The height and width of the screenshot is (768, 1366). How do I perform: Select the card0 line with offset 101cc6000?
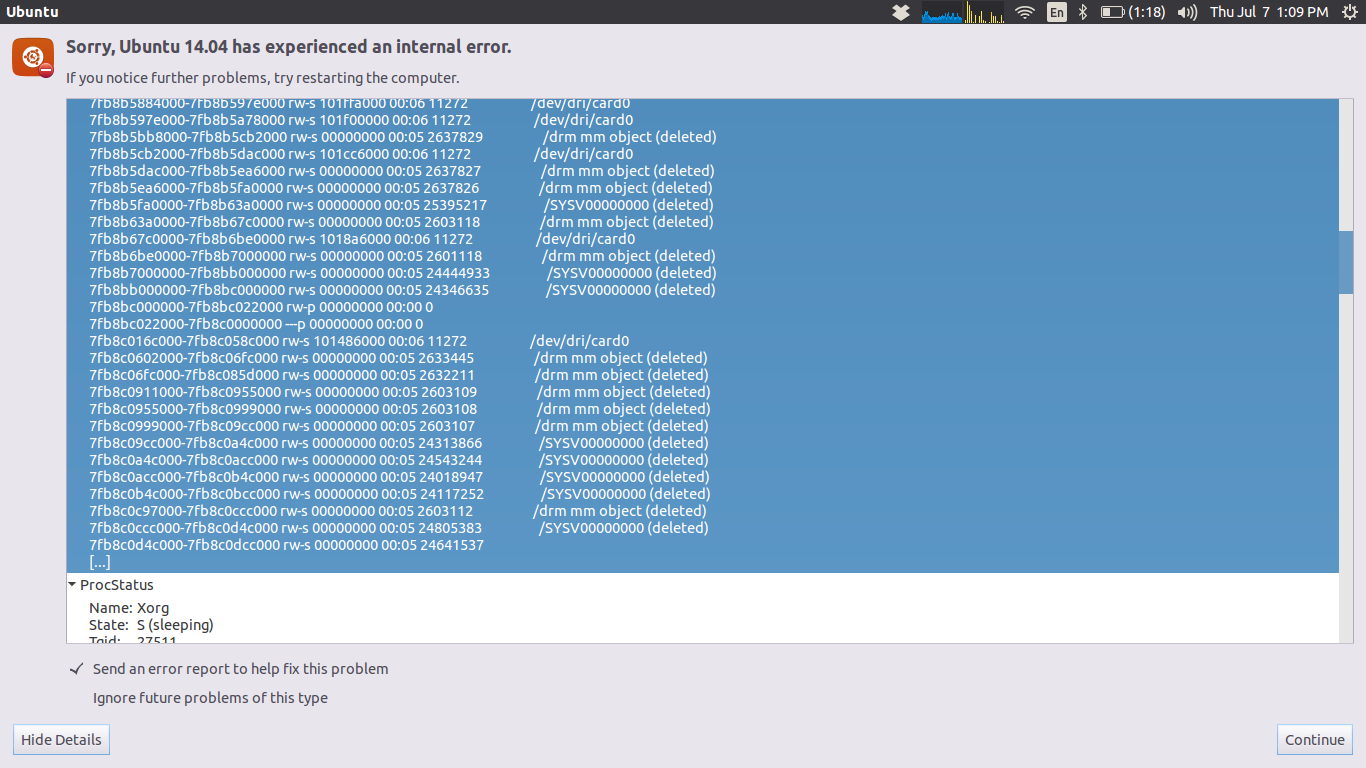[x=361, y=154]
